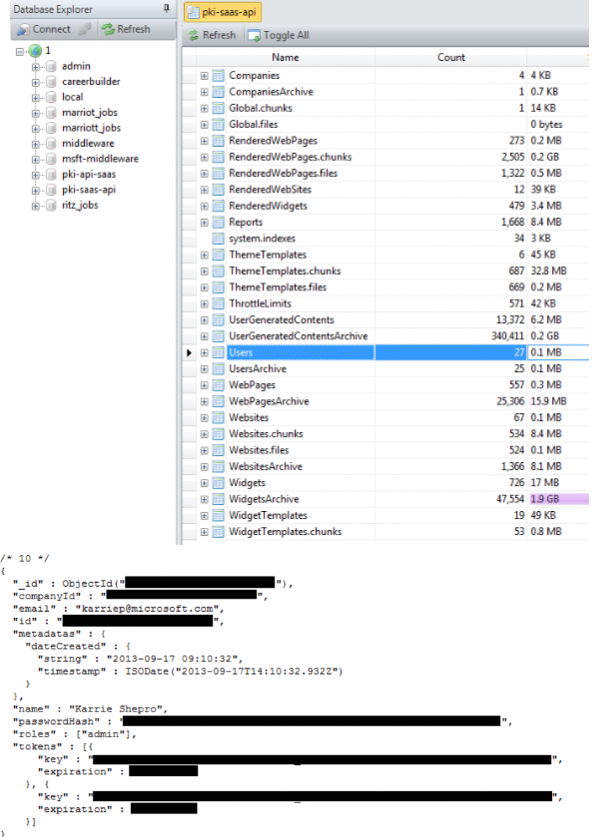Select the msft-middleware database icon
Screen dimensions: 600x837
[x=51, y=159]
